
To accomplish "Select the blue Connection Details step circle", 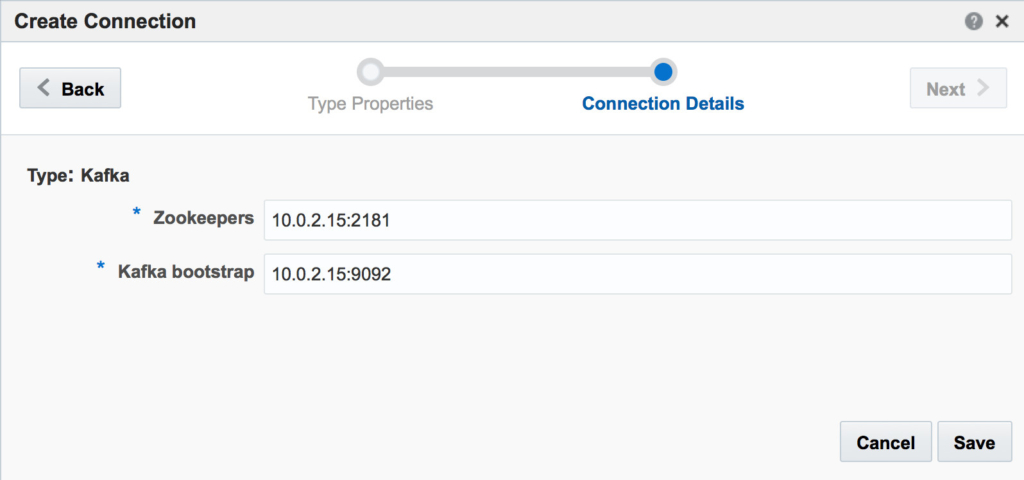I will [663, 72].
